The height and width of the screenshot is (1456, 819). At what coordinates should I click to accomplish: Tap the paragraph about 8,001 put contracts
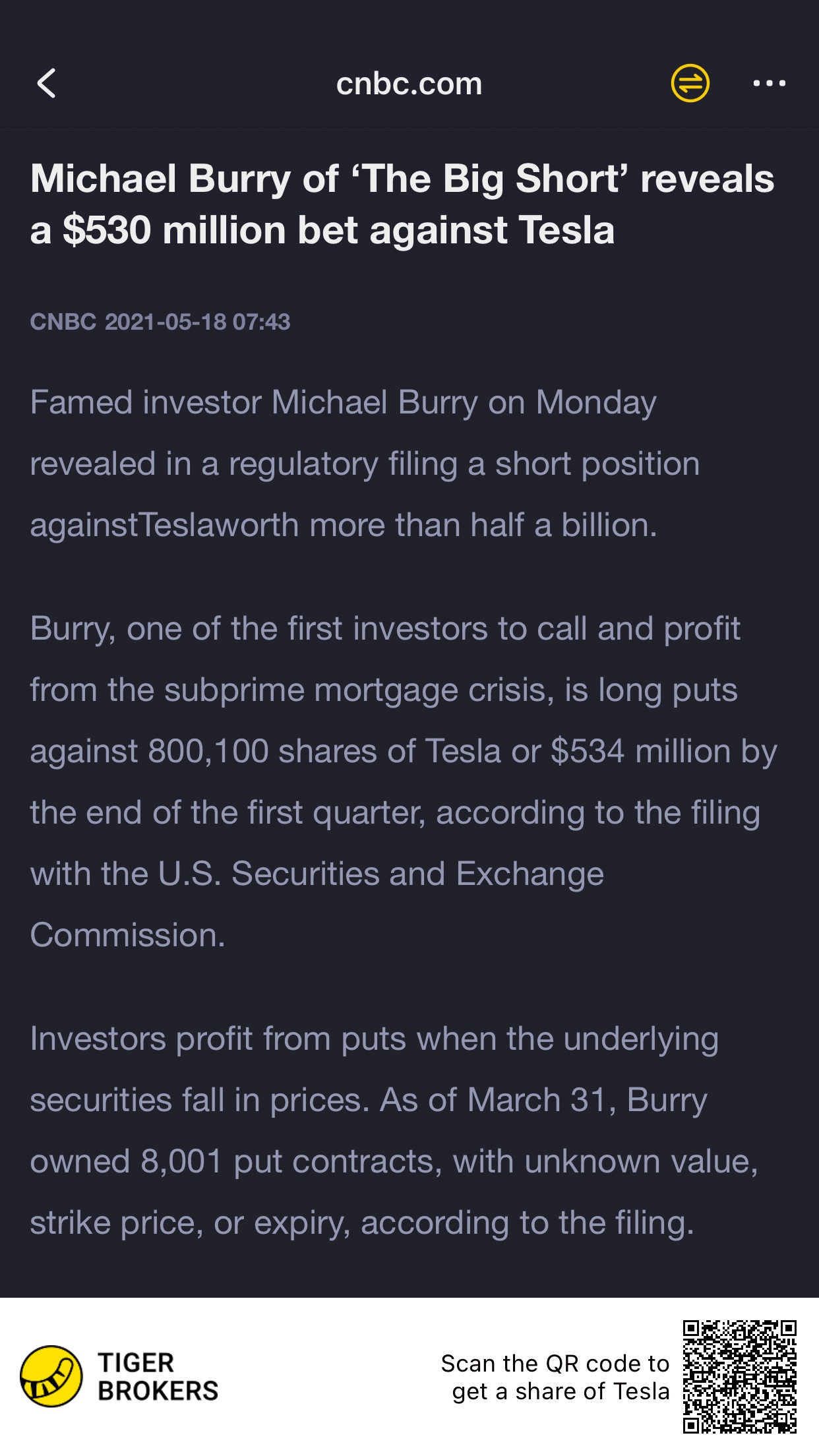click(394, 1130)
